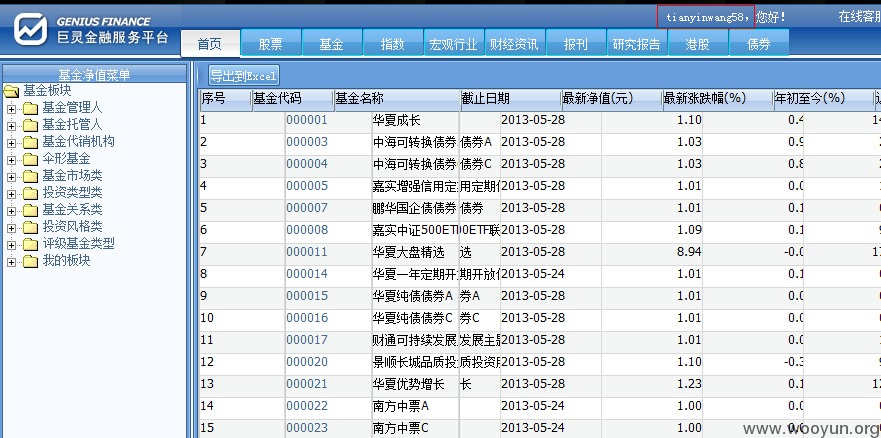Click the 8.94 net value cell
The image size is (881, 438).
point(652,253)
